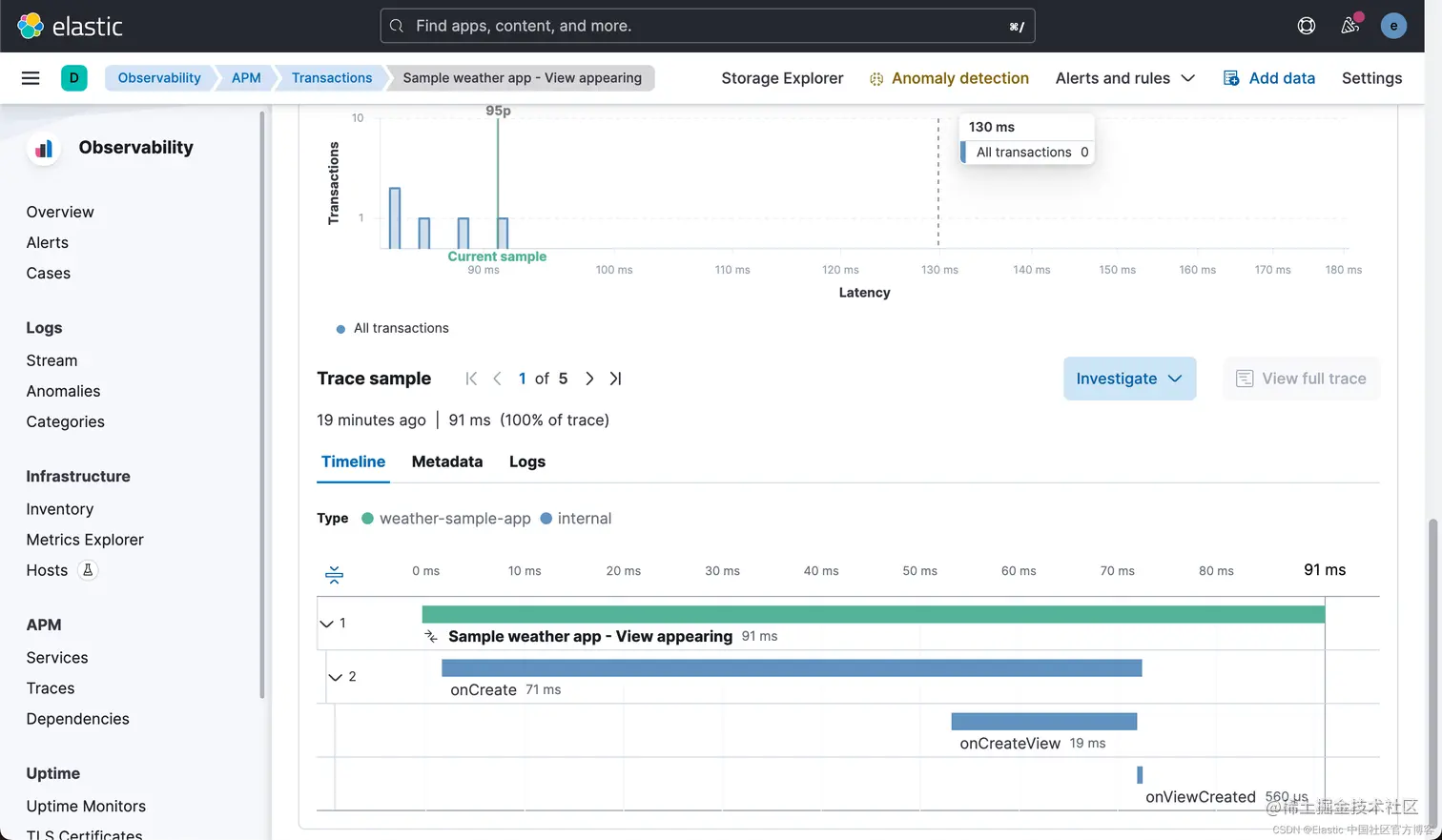
Task: Open the newsfeed notifications icon
Action: pos(1350,26)
